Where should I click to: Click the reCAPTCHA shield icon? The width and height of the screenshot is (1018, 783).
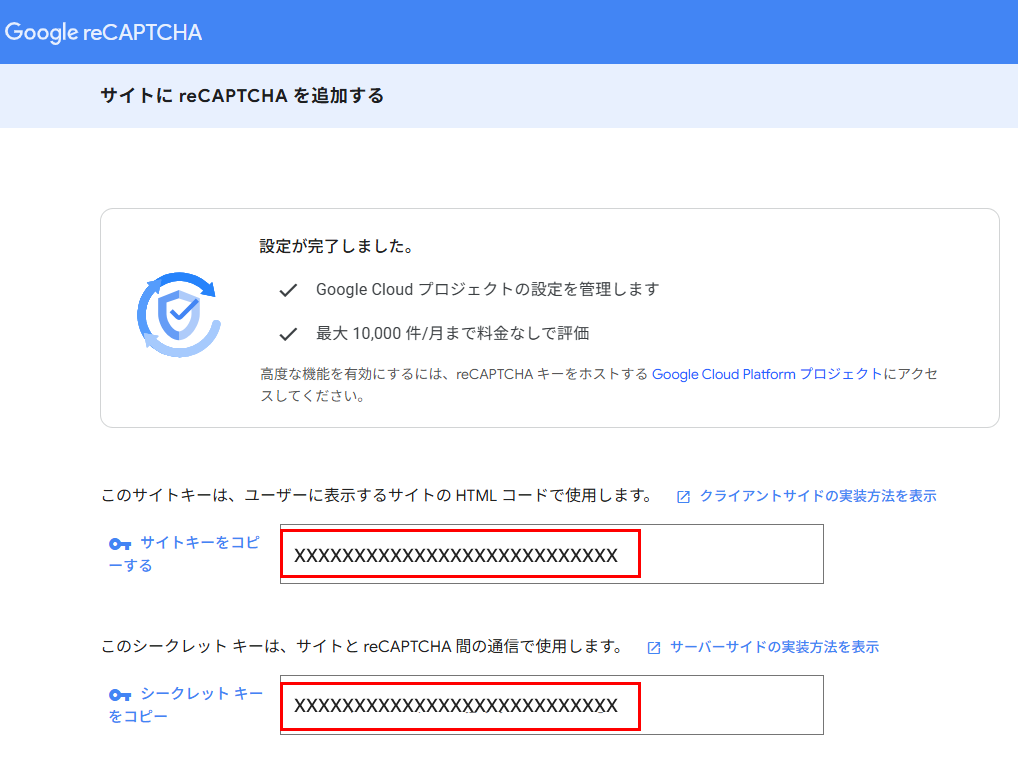(x=177, y=315)
